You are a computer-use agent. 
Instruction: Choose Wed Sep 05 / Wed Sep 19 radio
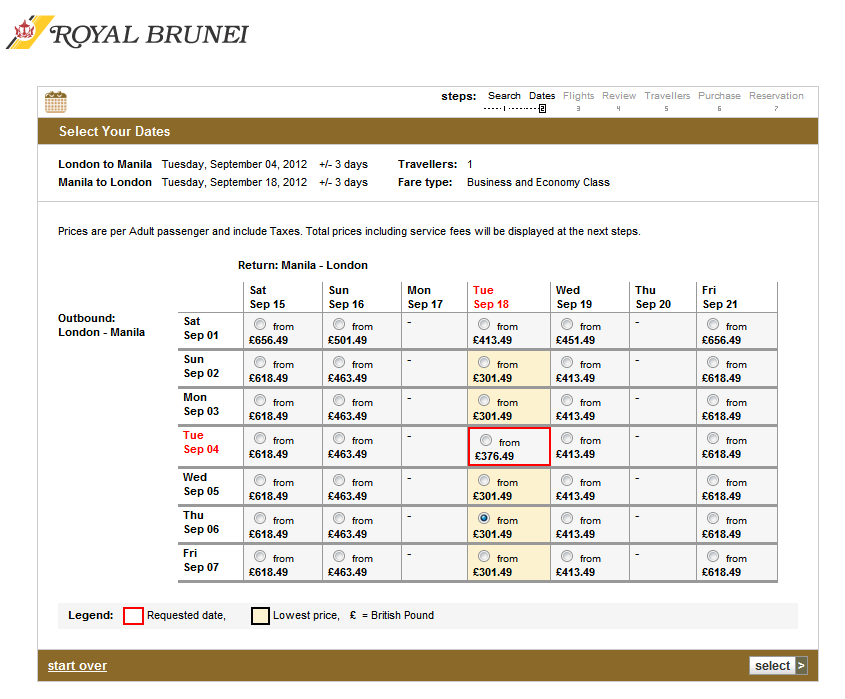pos(567,480)
